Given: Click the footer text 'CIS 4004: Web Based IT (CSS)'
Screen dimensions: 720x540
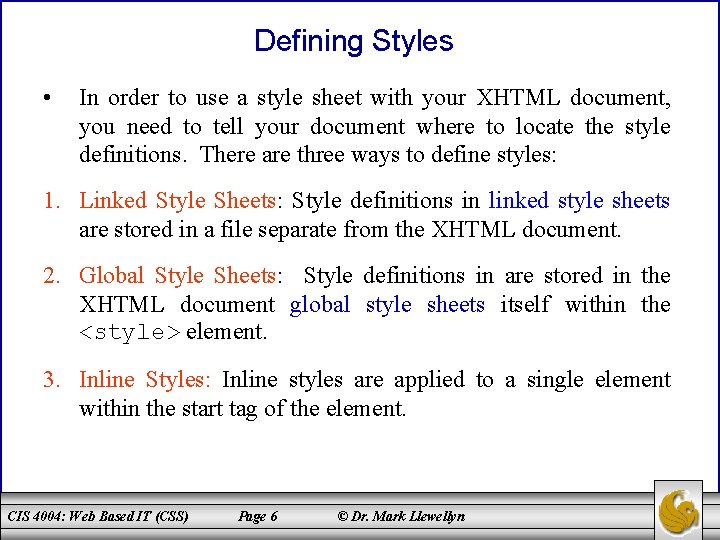Looking at the screenshot, I should [x=98, y=516].
